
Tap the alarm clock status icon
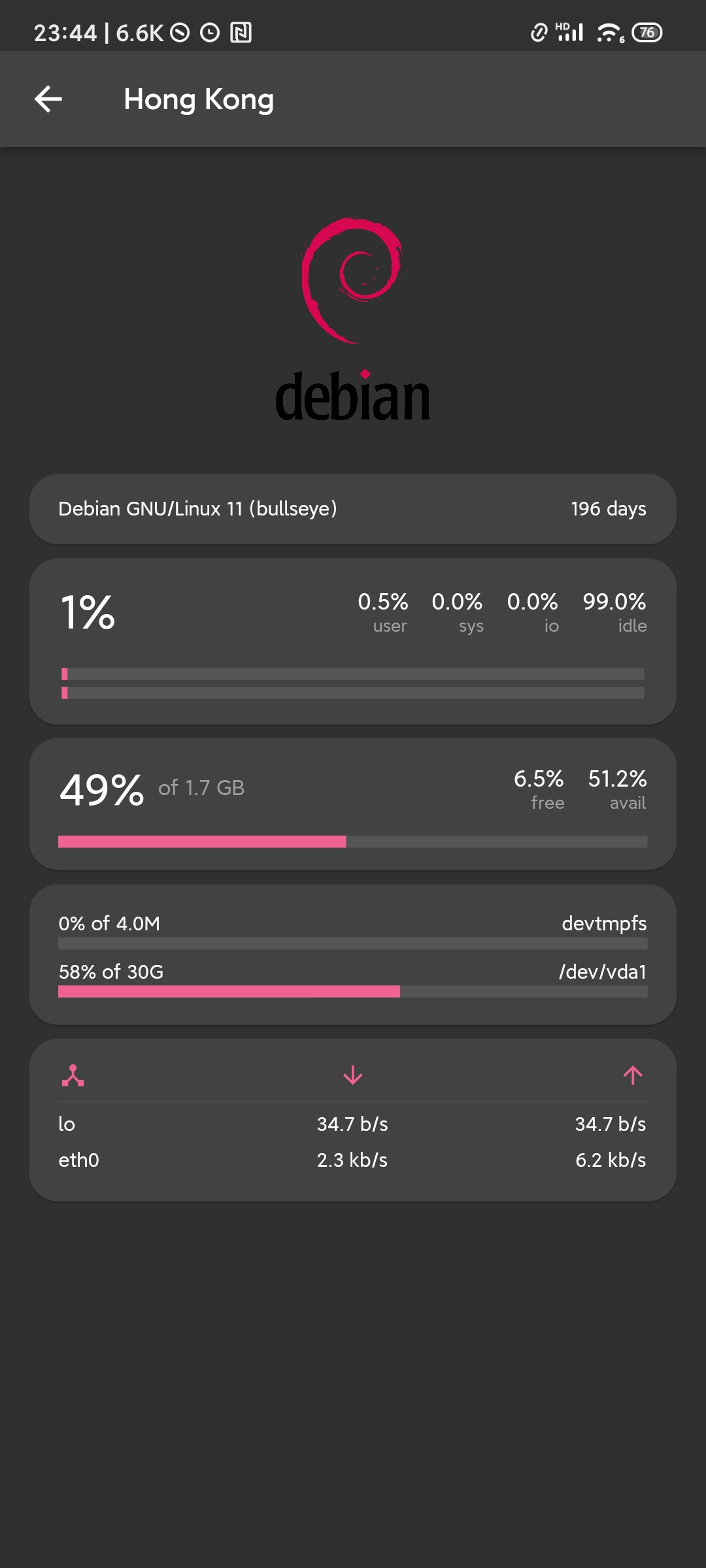[x=210, y=33]
